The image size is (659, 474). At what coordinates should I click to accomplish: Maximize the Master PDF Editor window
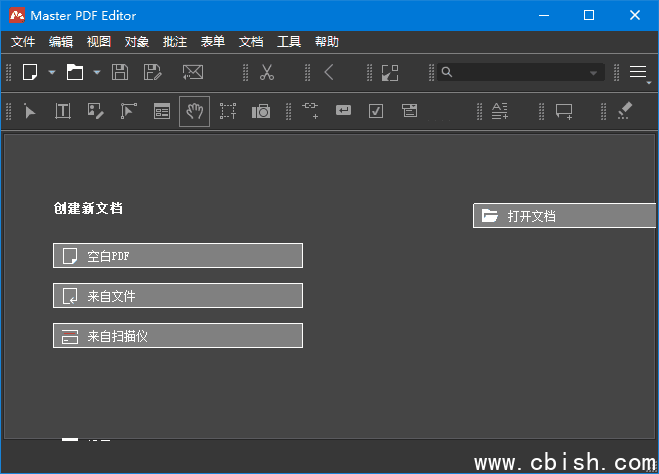click(589, 16)
